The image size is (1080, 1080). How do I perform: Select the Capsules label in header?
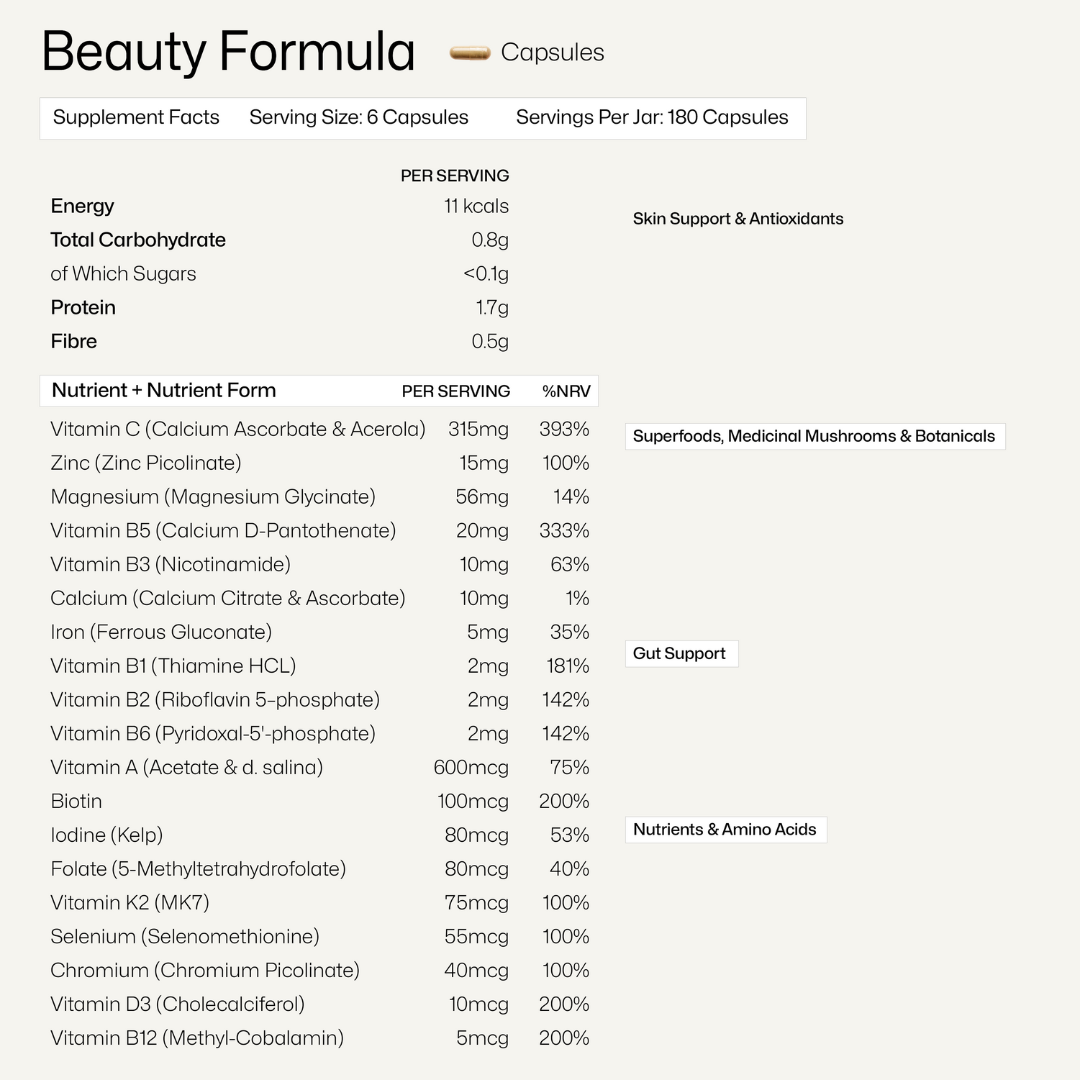click(x=552, y=53)
